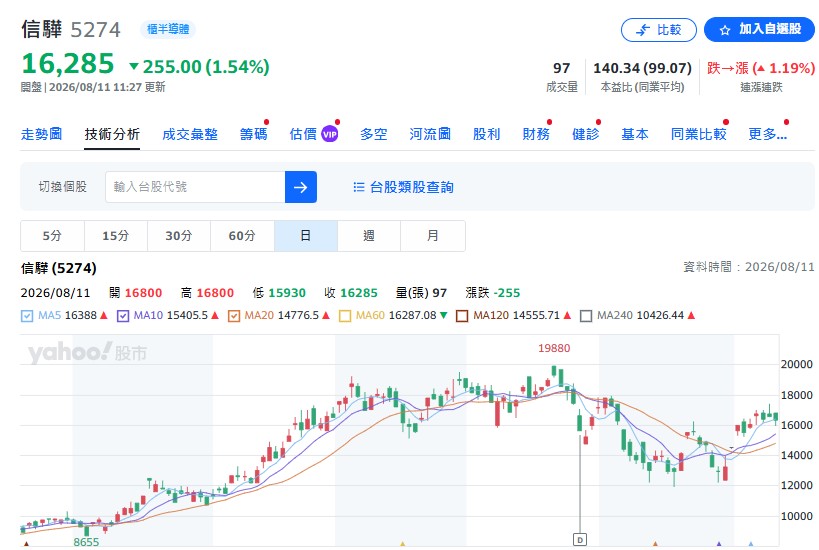Toggle the MA10 checkbox
This screenshot has width=819, height=550.
coord(123,316)
